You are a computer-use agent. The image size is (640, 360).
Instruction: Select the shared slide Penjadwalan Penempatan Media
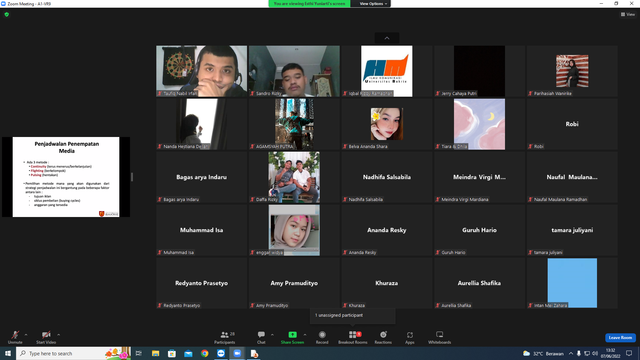(x=66, y=177)
